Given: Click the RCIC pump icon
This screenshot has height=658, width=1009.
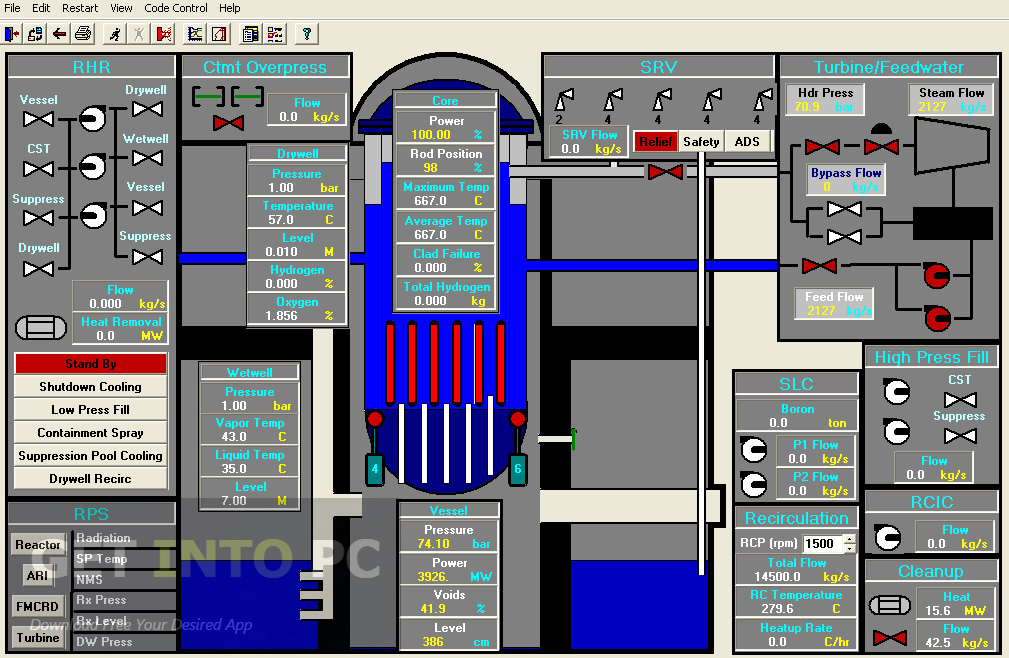Looking at the screenshot, I should (x=886, y=537).
